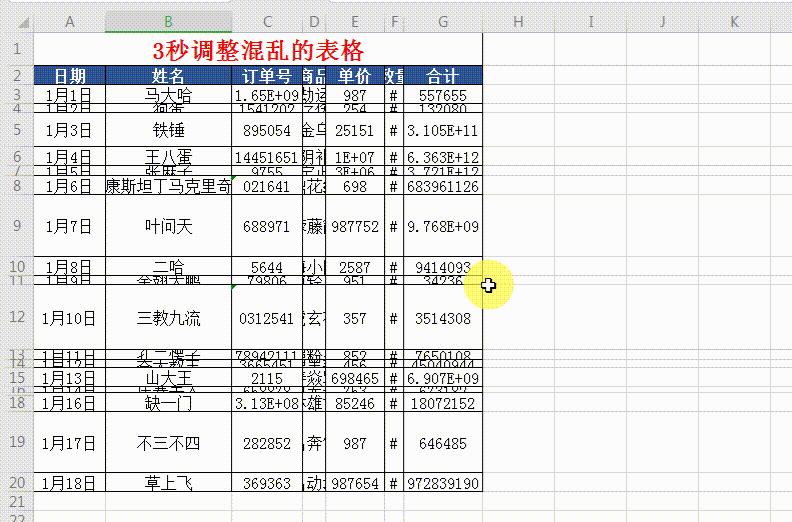Select row 2 header
The image size is (792, 522).
point(17,75)
